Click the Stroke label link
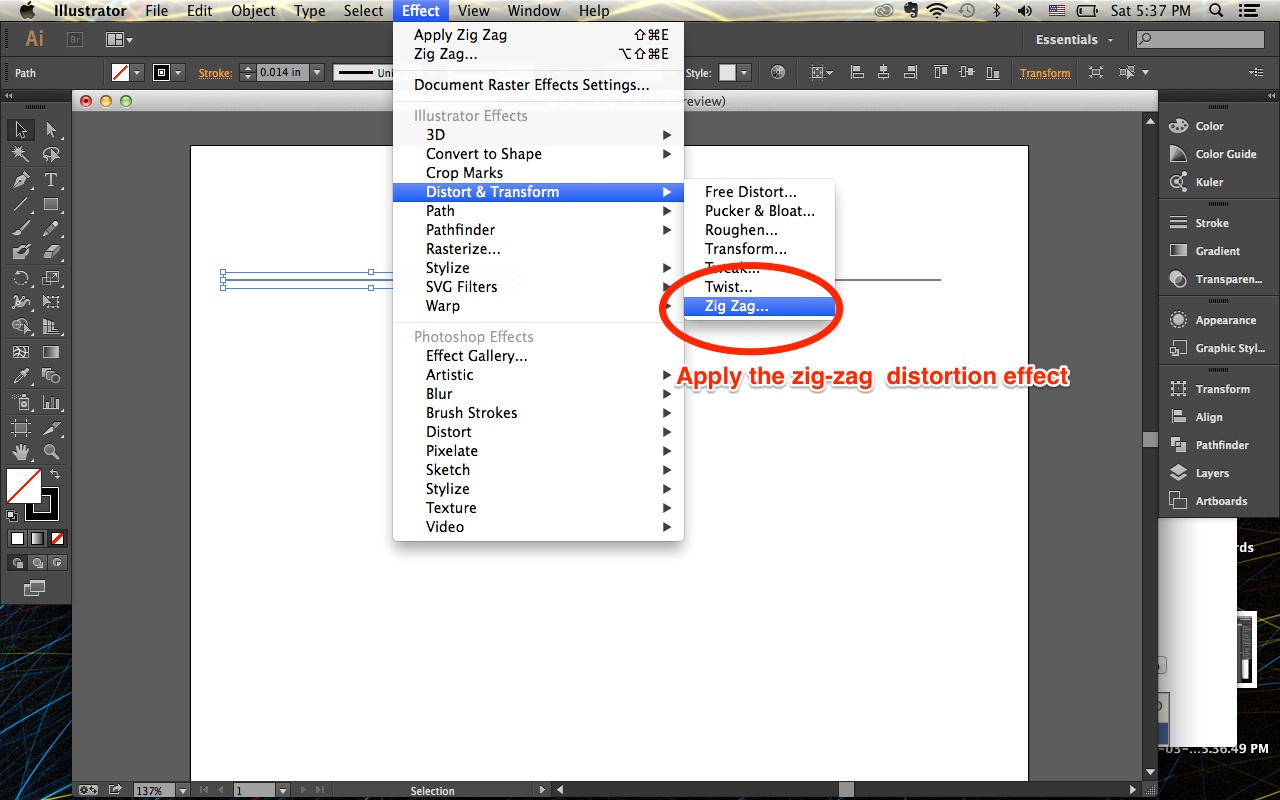The image size is (1280, 800). 215,73
